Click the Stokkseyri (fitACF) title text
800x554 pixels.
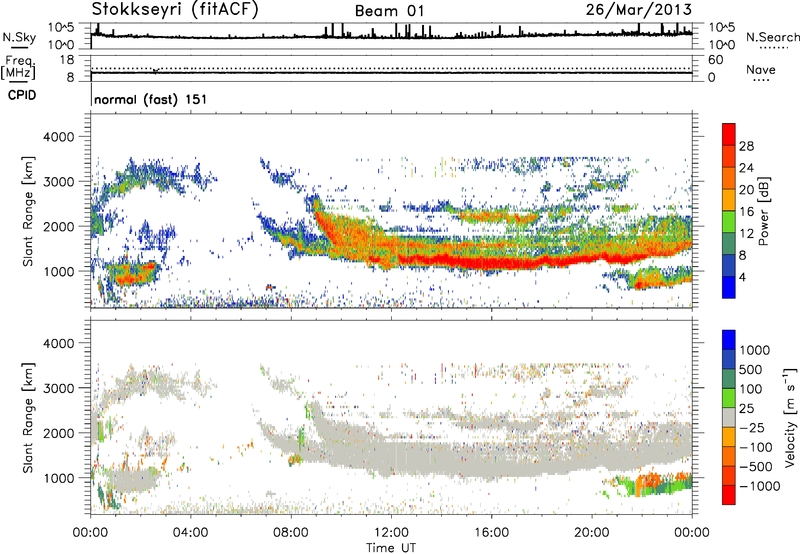(175, 9)
